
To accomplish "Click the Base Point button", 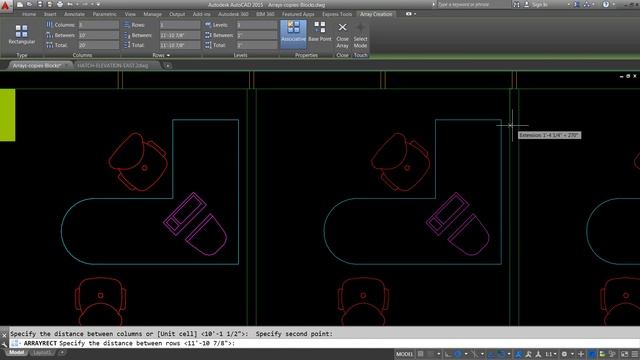I will click(320, 32).
